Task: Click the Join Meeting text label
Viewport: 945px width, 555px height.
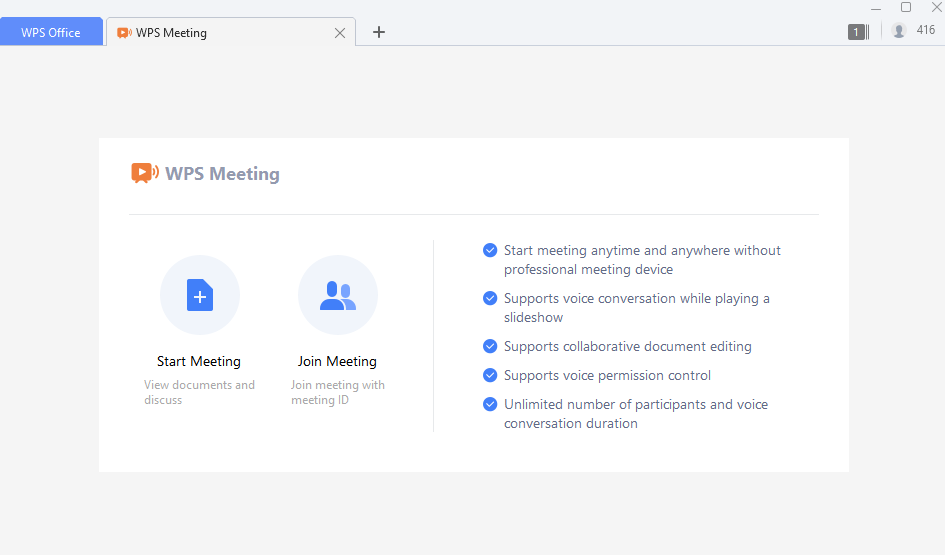Action: click(337, 361)
